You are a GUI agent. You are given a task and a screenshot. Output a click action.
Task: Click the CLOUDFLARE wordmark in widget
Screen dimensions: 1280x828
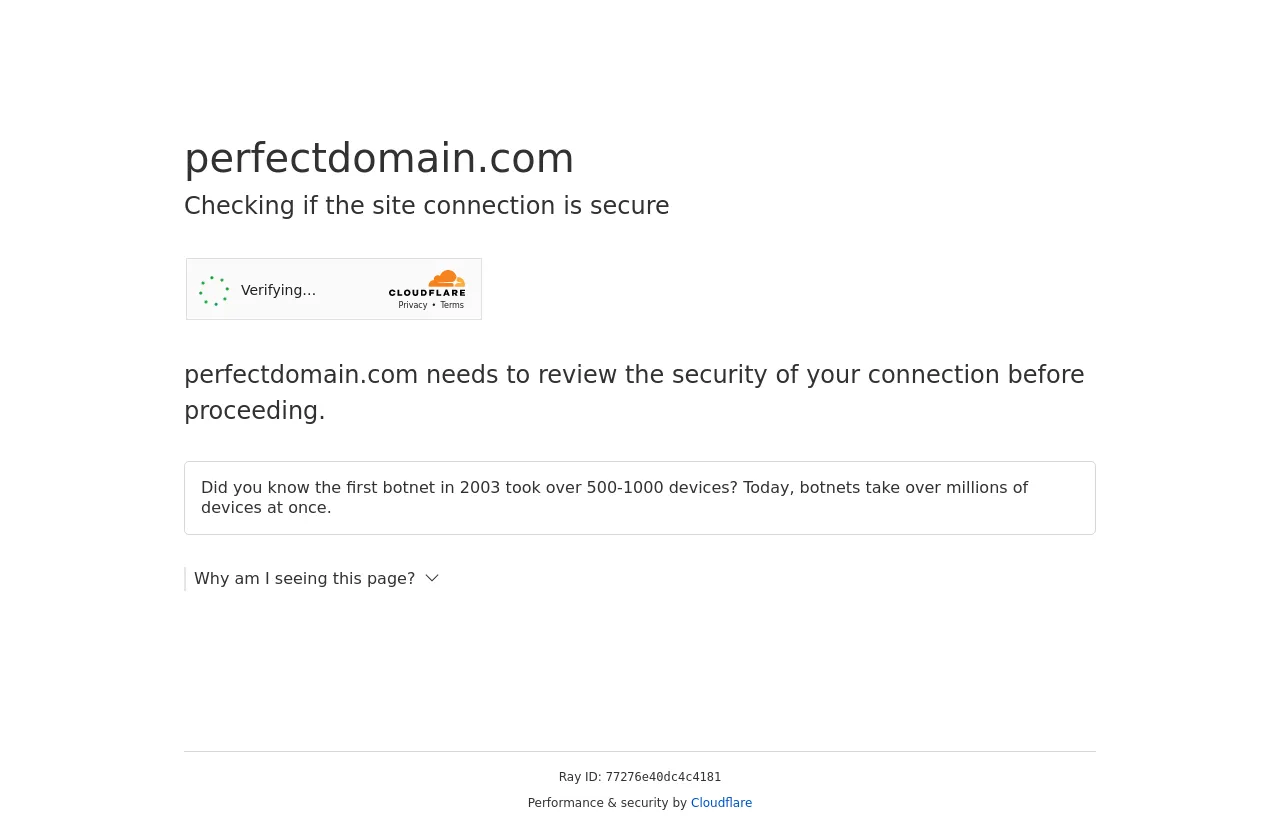(x=427, y=293)
